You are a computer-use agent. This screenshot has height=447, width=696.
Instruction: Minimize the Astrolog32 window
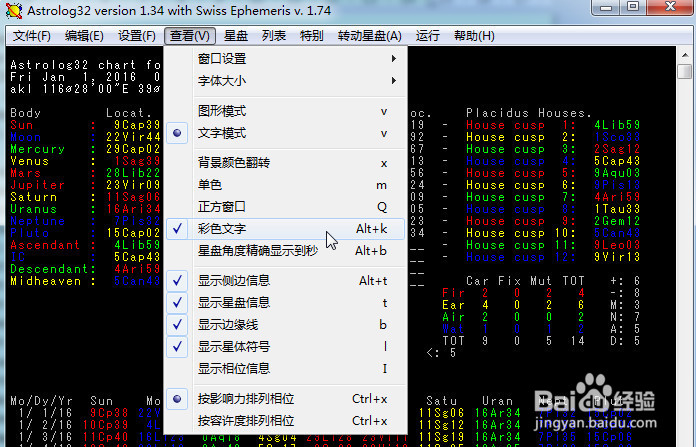click(606, 7)
